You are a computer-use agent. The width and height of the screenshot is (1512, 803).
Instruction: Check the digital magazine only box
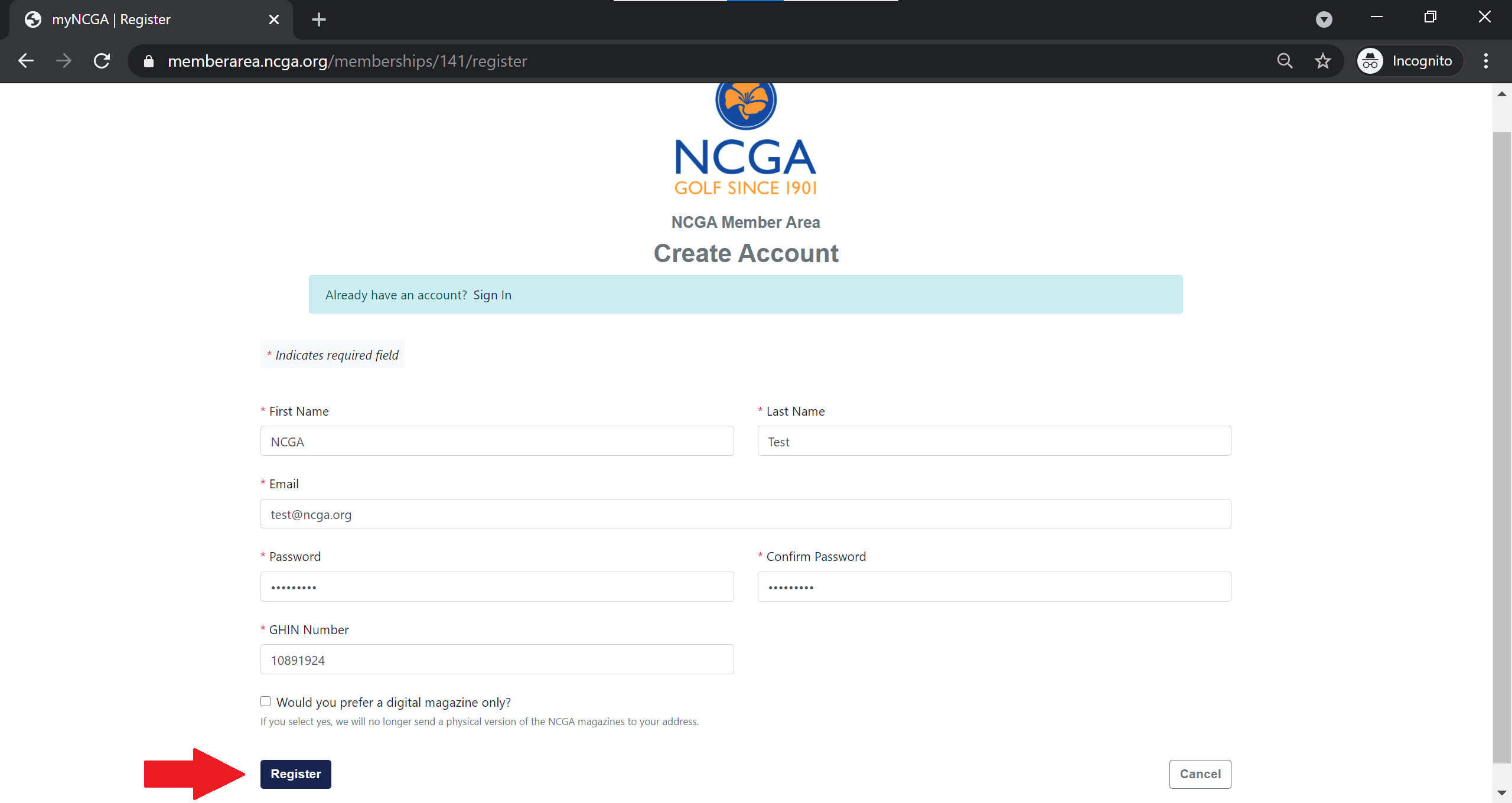tap(266, 701)
